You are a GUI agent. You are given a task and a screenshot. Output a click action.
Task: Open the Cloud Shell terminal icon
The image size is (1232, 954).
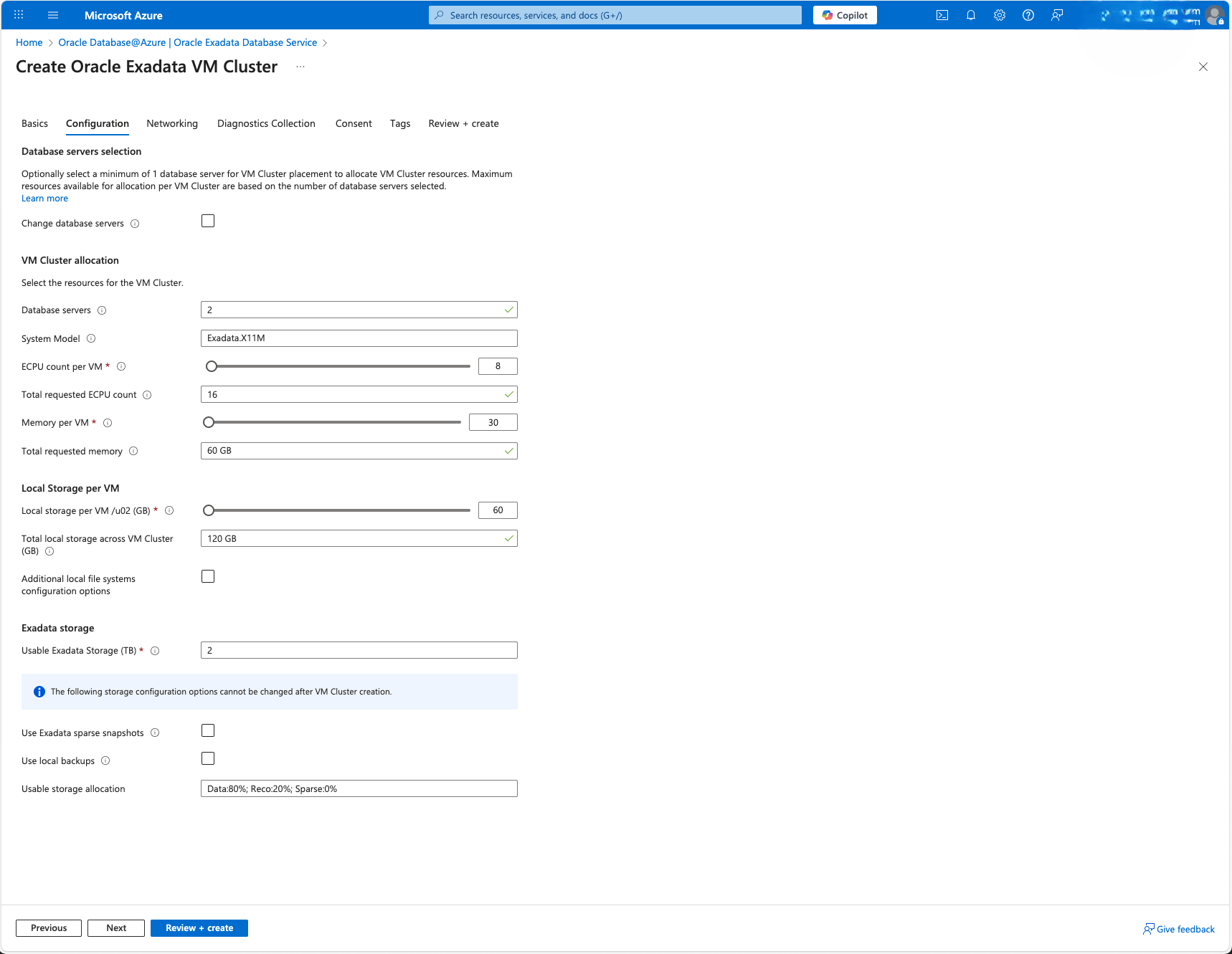coord(942,15)
